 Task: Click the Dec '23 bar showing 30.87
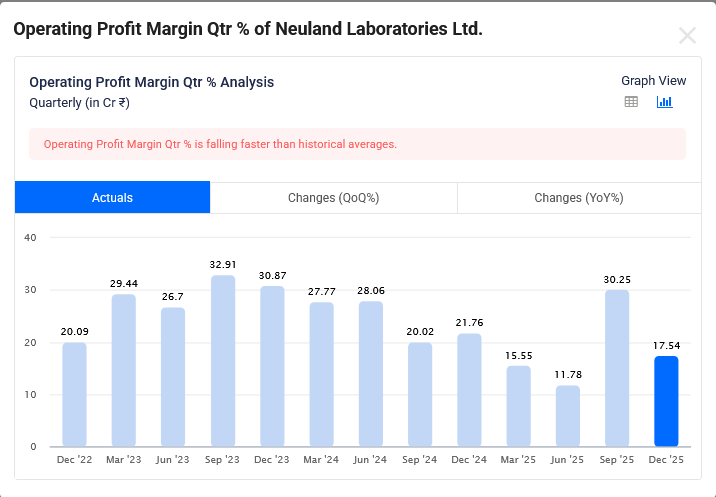click(x=272, y=366)
